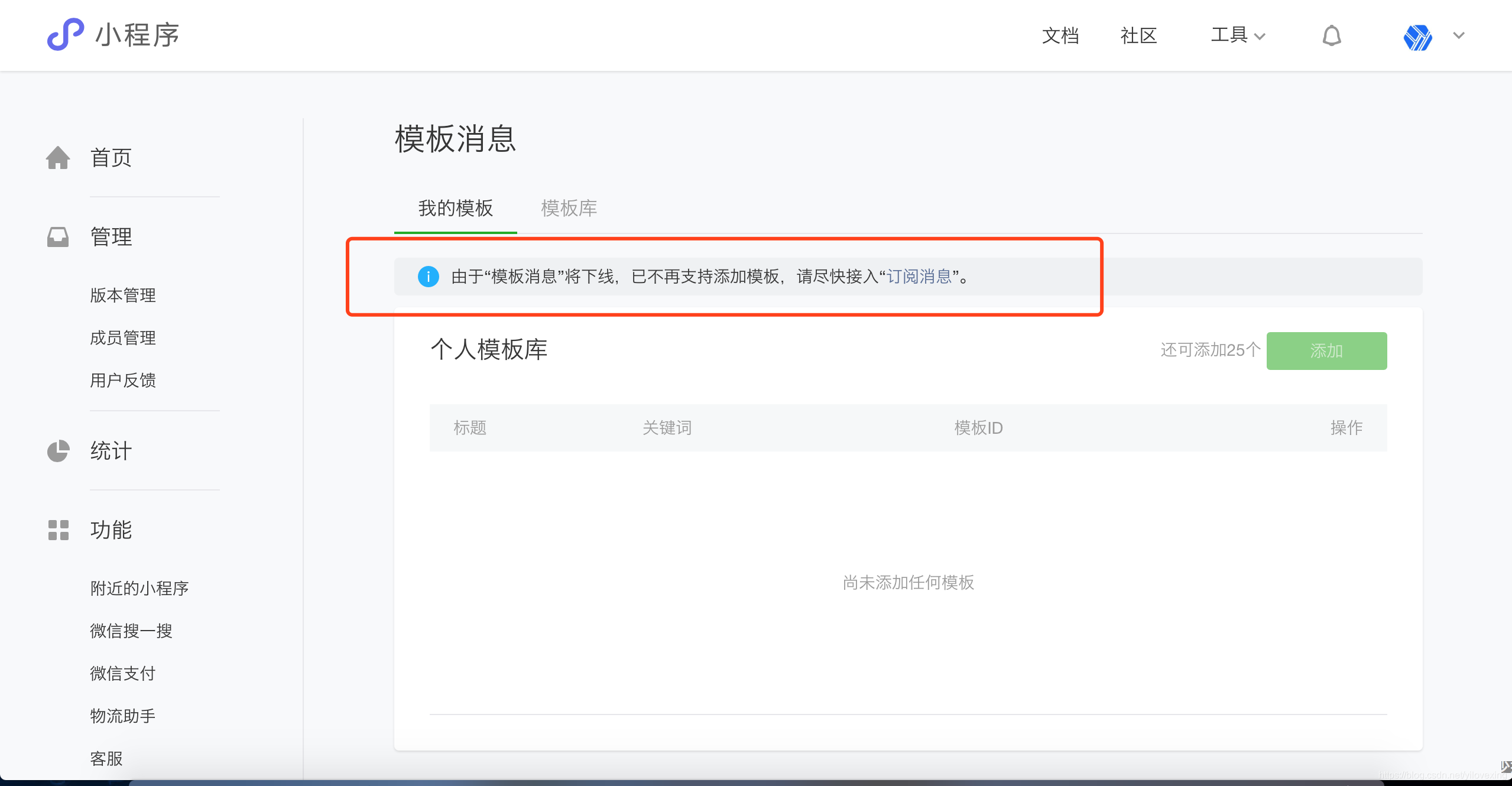Open 物流助手 in the sidebar
The height and width of the screenshot is (786, 1512).
click(x=123, y=716)
